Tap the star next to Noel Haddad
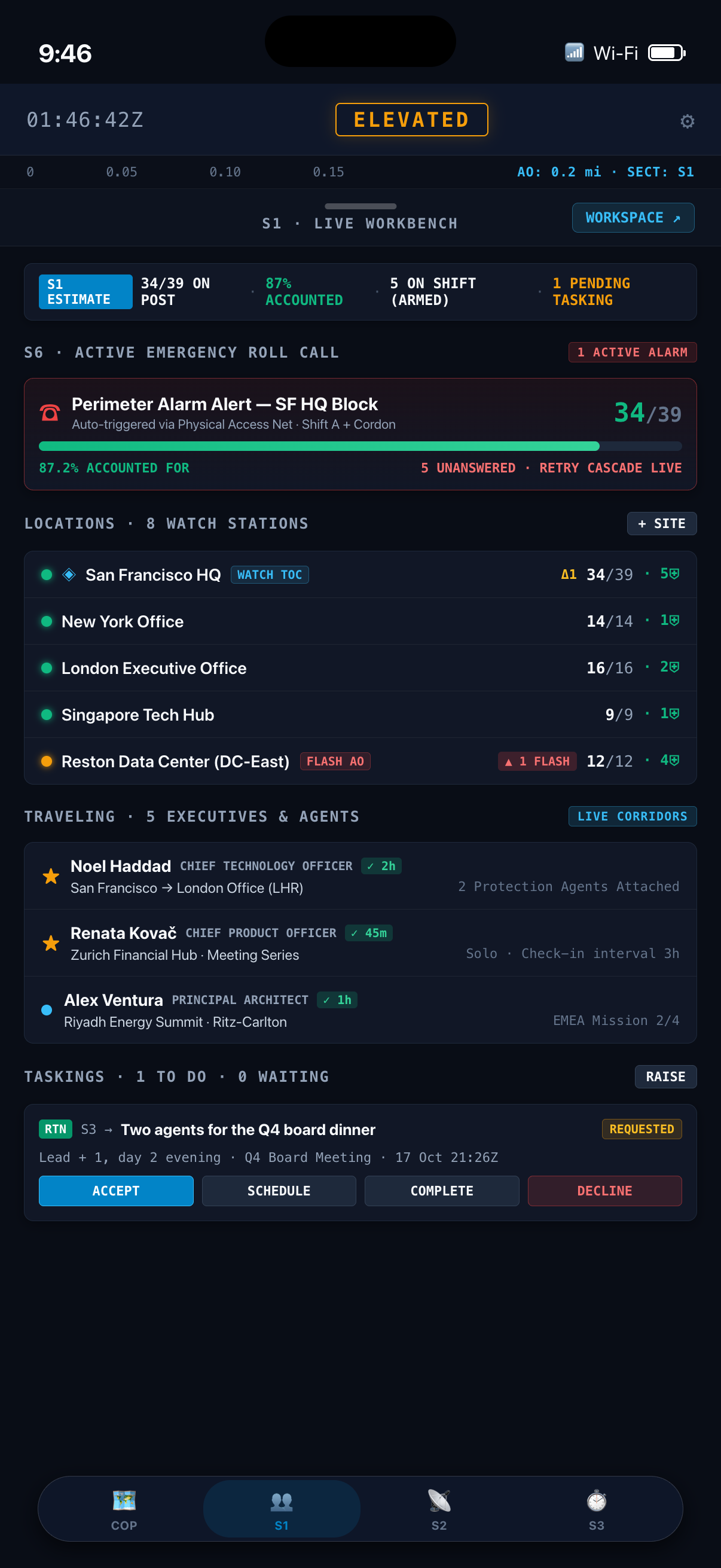Screen dimensions: 721x1568 [51, 876]
